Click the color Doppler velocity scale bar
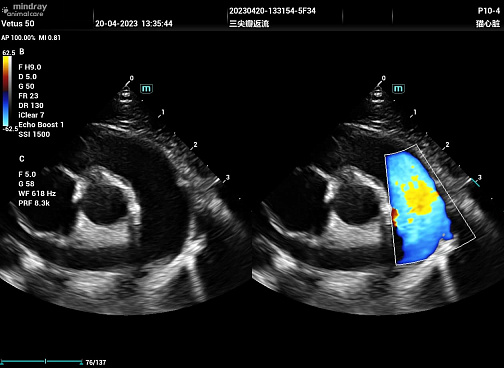 (x=7, y=91)
